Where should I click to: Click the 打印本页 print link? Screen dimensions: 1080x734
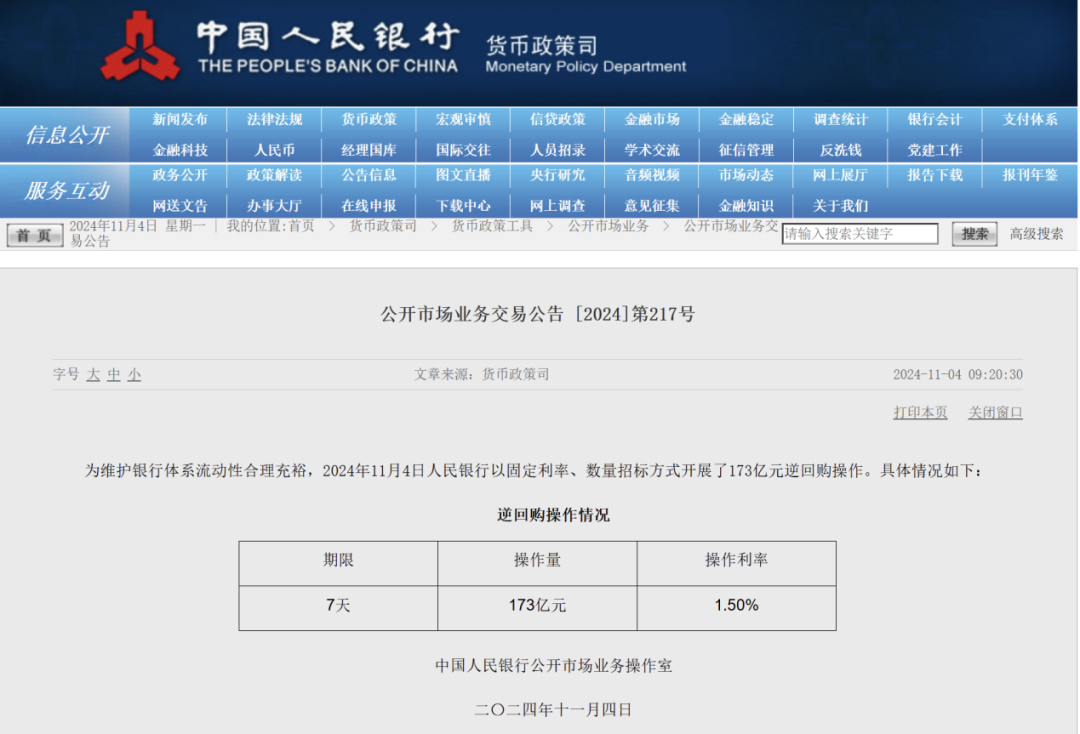tap(920, 412)
